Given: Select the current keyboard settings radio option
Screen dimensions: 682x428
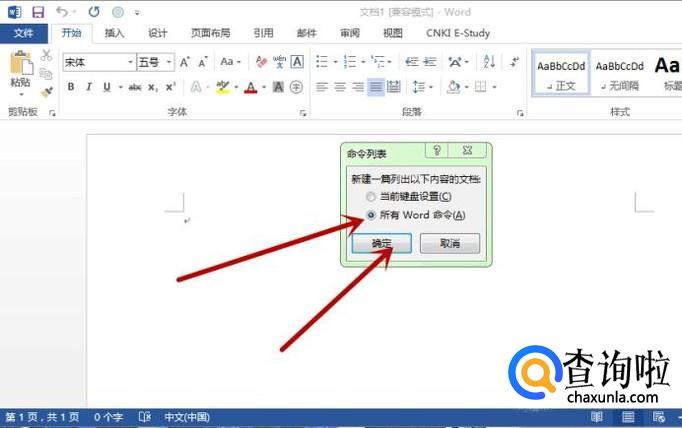Looking at the screenshot, I should click(371, 197).
